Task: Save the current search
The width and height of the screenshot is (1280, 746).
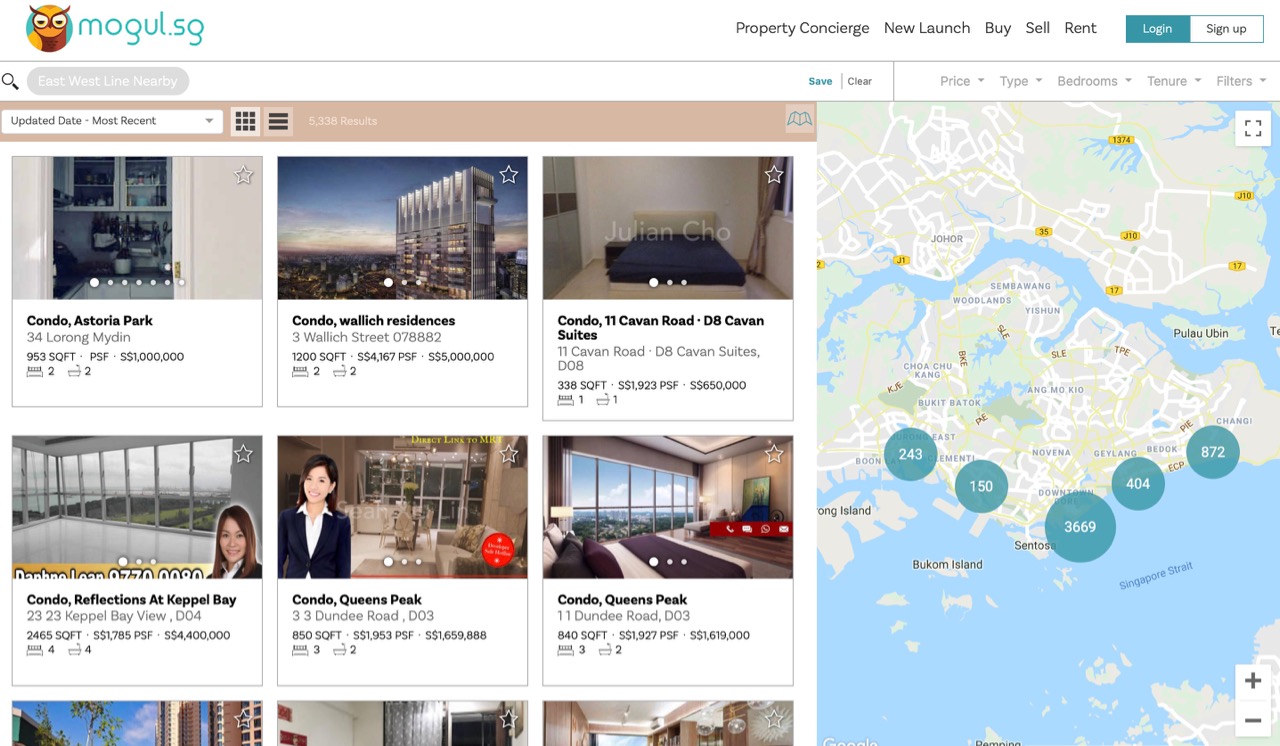Action: point(820,81)
